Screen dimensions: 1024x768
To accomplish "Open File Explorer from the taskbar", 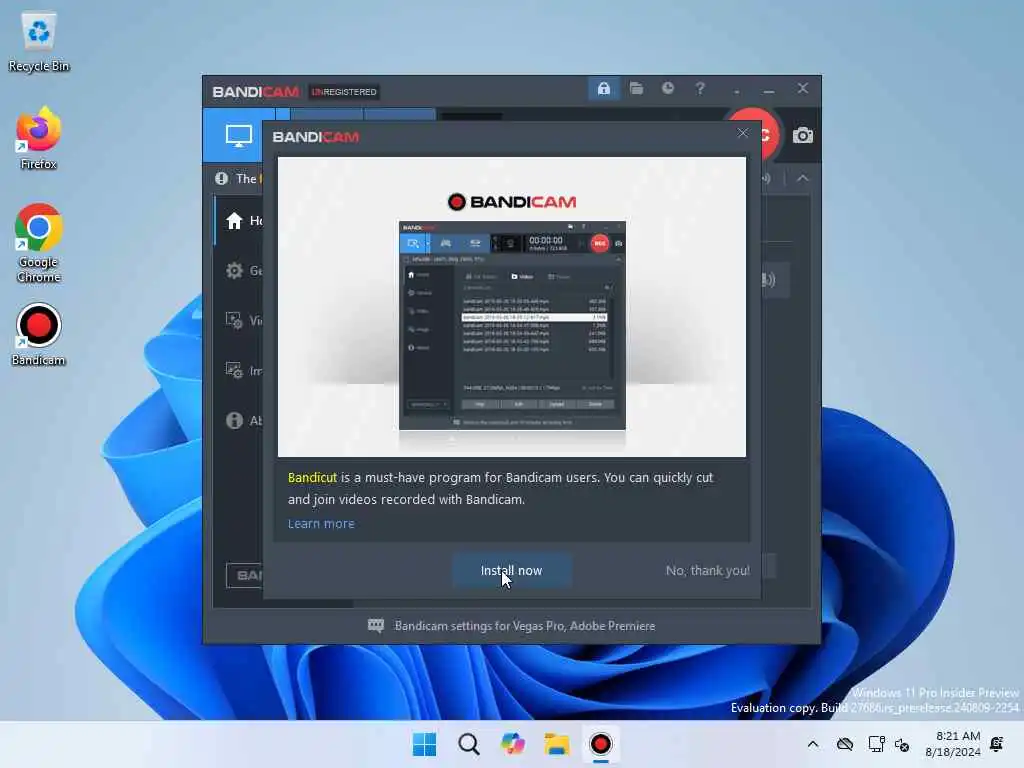I will pos(556,744).
